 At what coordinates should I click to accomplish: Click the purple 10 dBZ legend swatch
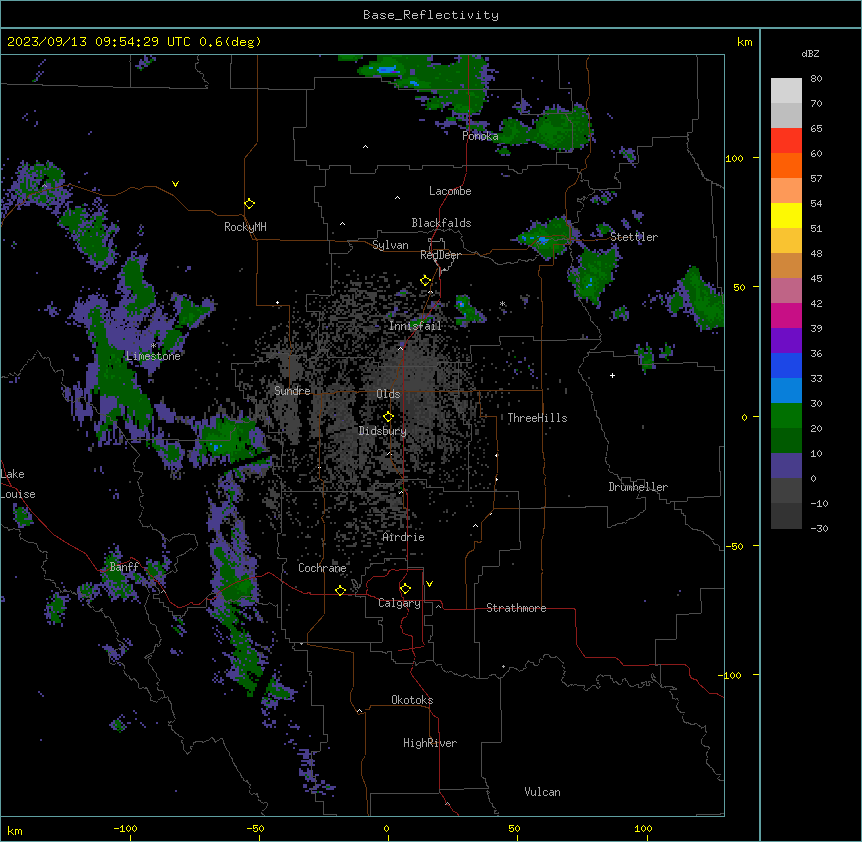(786, 466)
